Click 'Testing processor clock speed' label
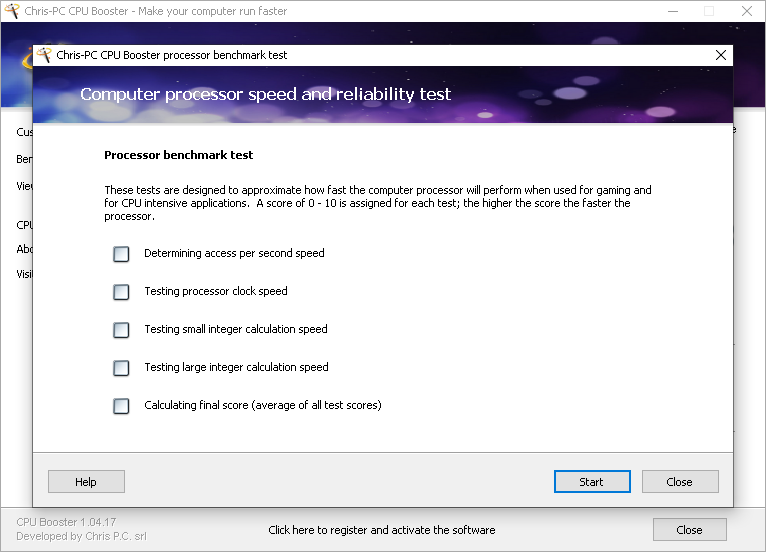Screen dimensions: 766x552 point(215,292)
